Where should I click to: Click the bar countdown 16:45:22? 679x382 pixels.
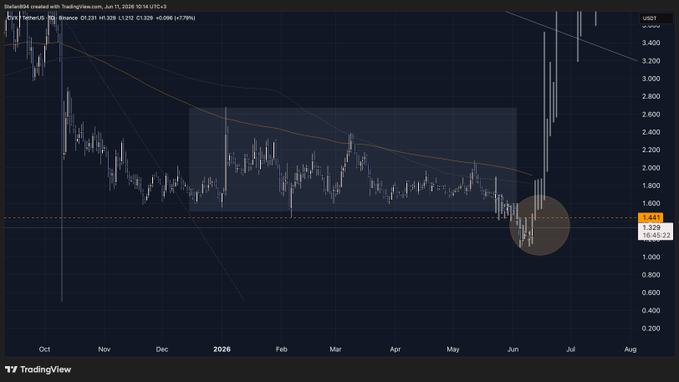click(x=656, y=235)
